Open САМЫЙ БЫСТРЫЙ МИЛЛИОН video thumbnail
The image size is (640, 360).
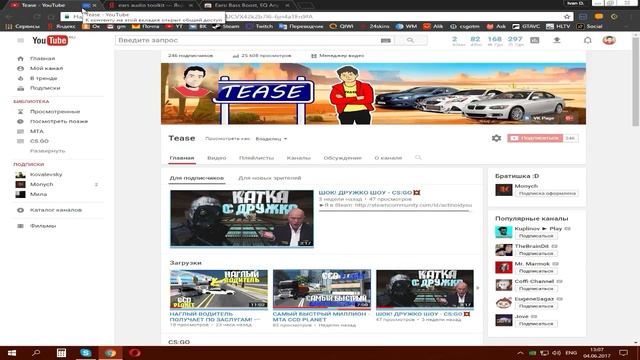[x=322, y=289]
